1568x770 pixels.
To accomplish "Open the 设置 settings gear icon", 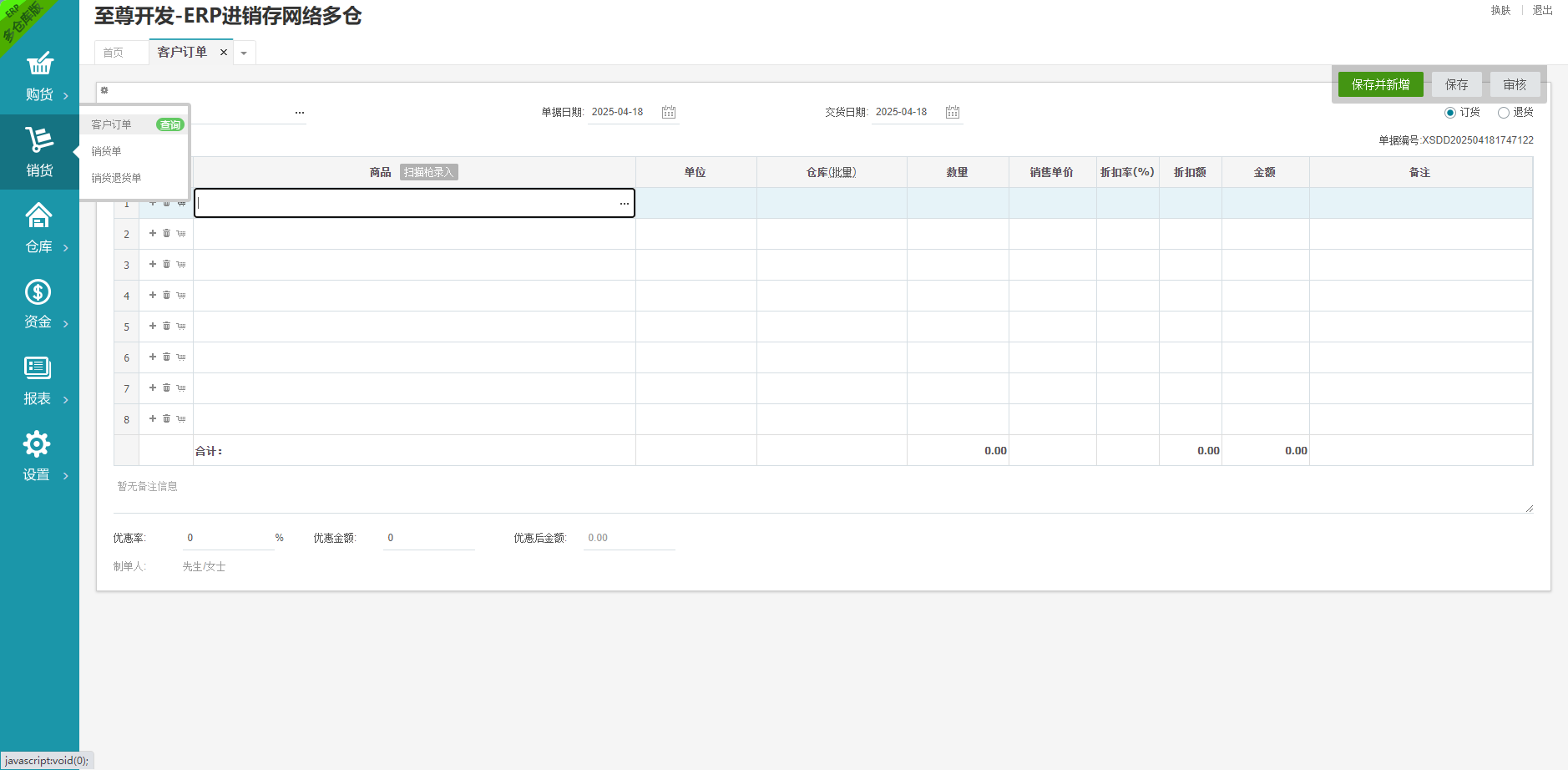I will pos(37,443).
